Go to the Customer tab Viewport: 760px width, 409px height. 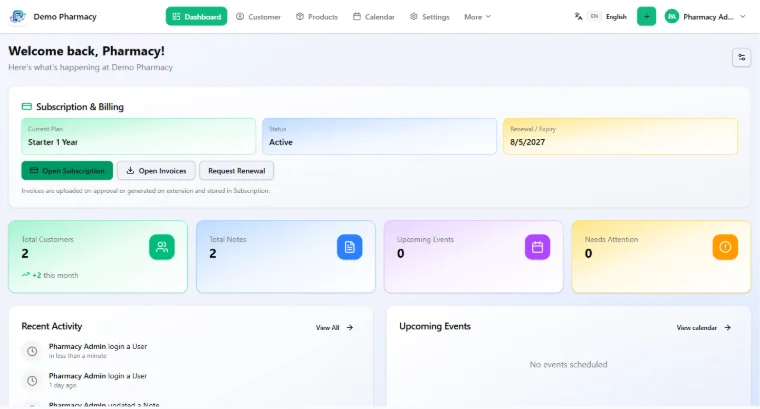[x=258, y=16]
